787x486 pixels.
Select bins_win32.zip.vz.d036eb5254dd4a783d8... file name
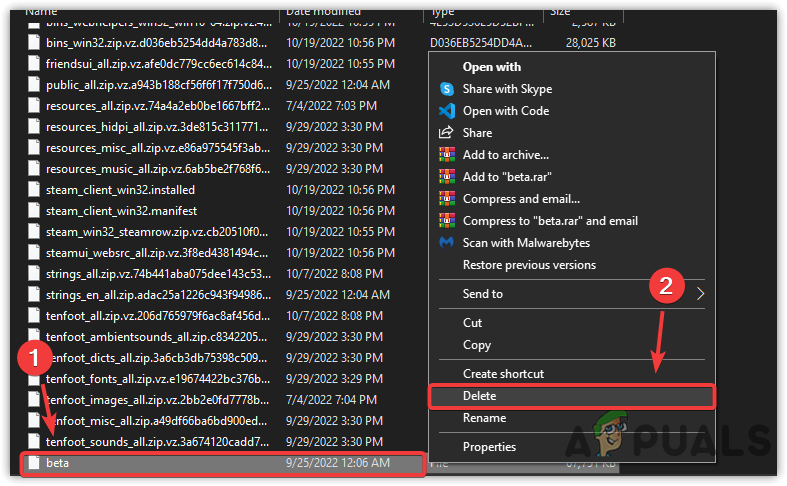pyautogui.click(x=156, y=43)
